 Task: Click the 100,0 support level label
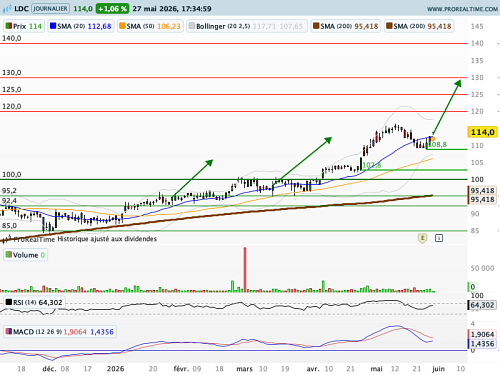[12, 175]
